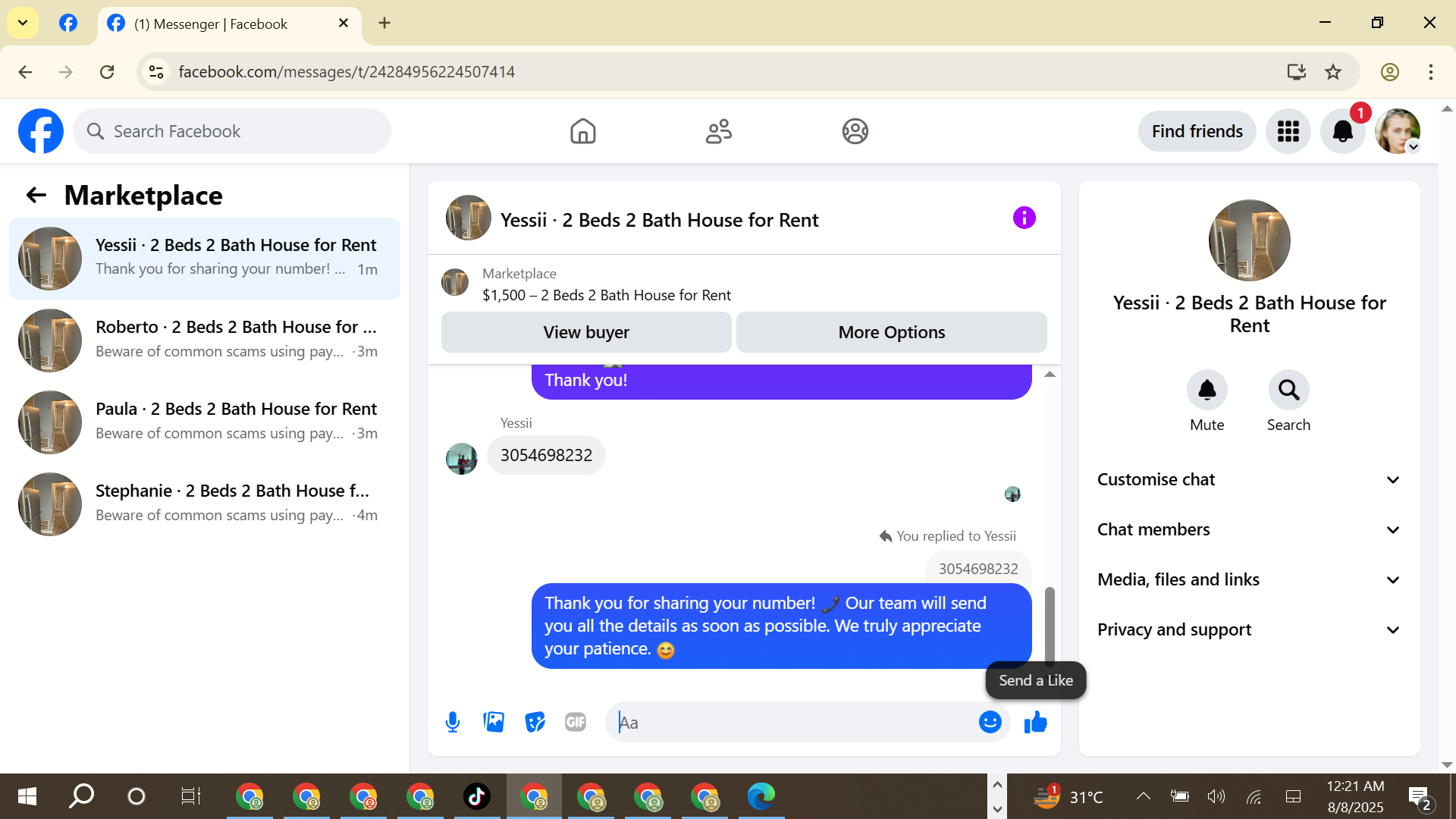Expand Chat members section
The image size is (1456, 819).
(x=1249, y=529)
